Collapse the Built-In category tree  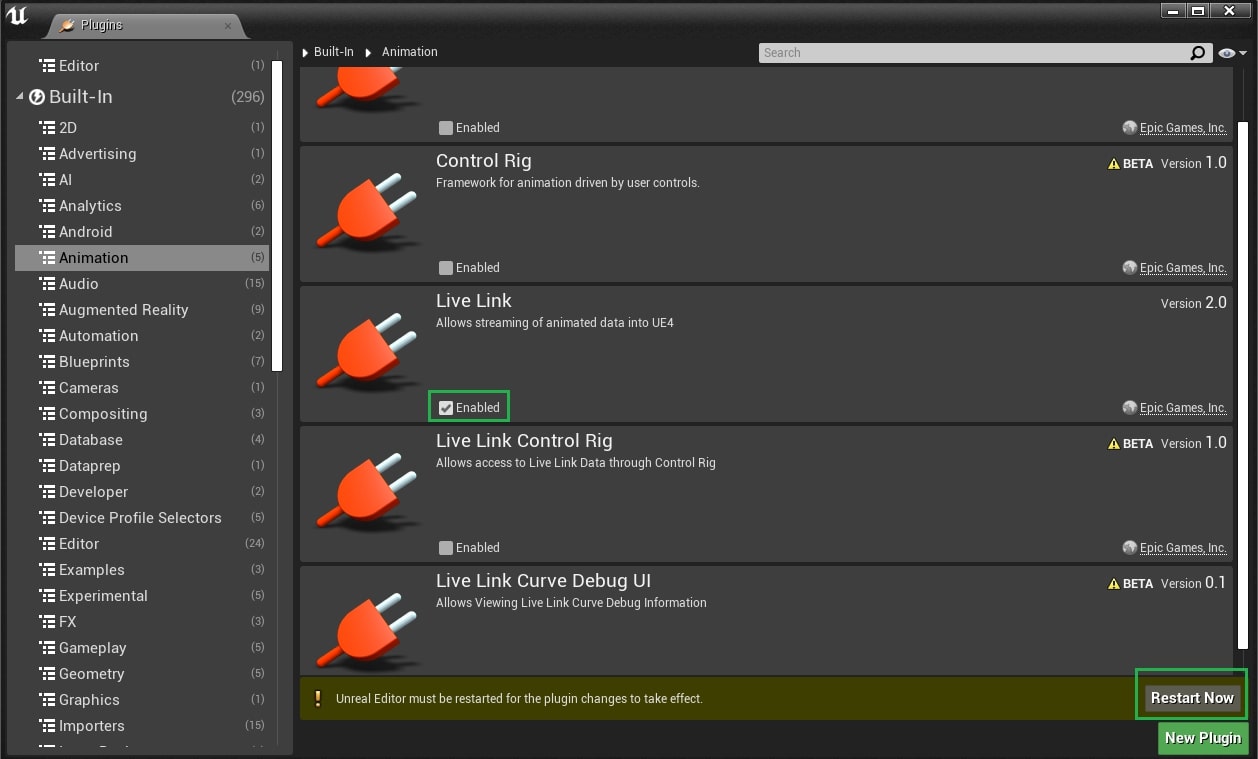tap(20, 97)
